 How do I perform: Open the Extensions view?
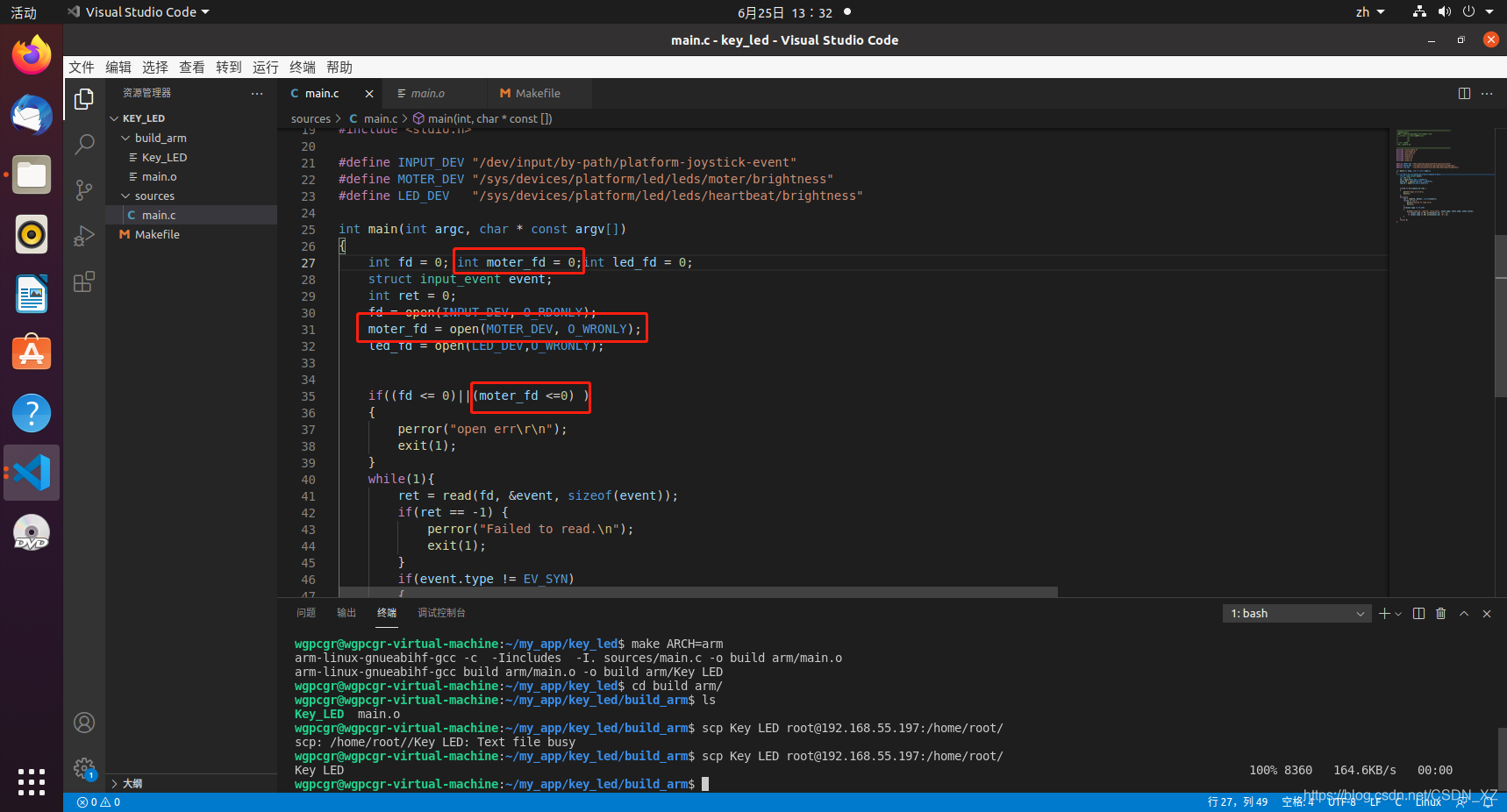pyautogui.click(x=84, y=281)
